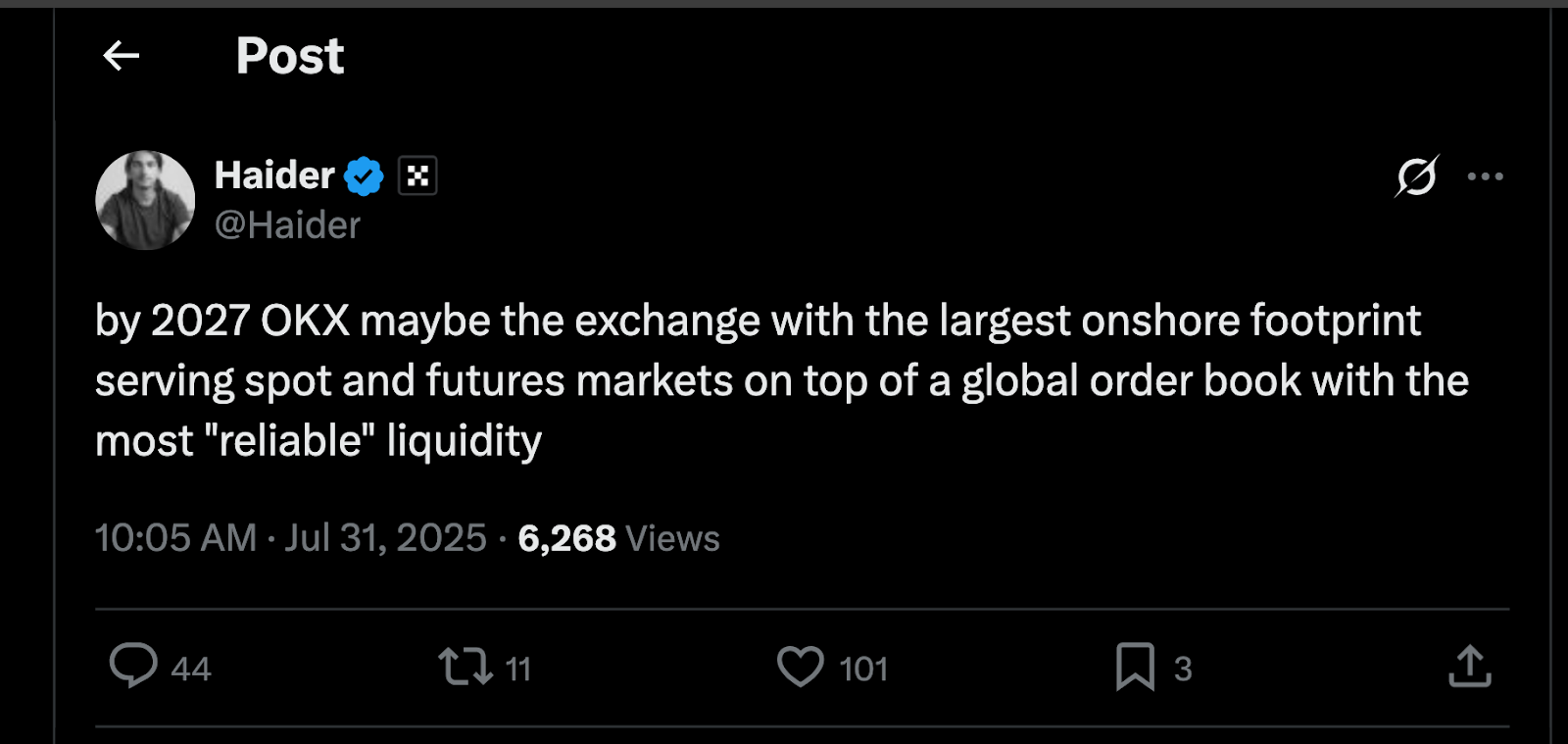The width and height of the screenshot is (1568, 744).
Task: Click the 44 replies count
Action: [x=191, y=669]
